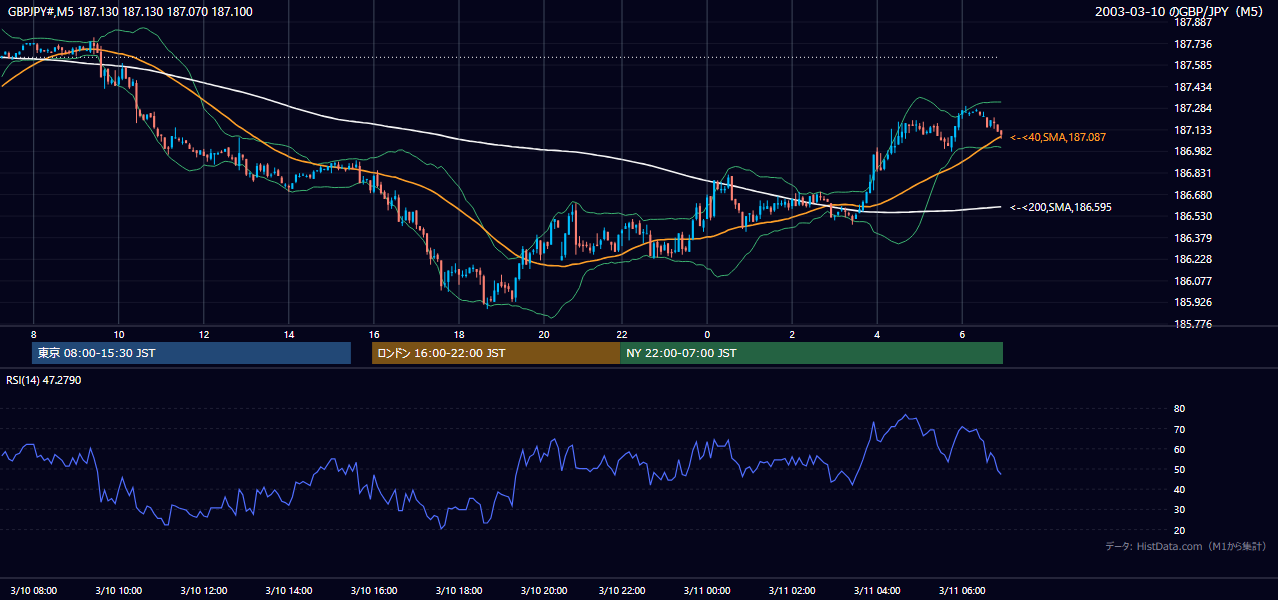Screen dimensions: 1278x600
Task: Click hour tick 22 on price chart axis
Action: click(621, 334)
